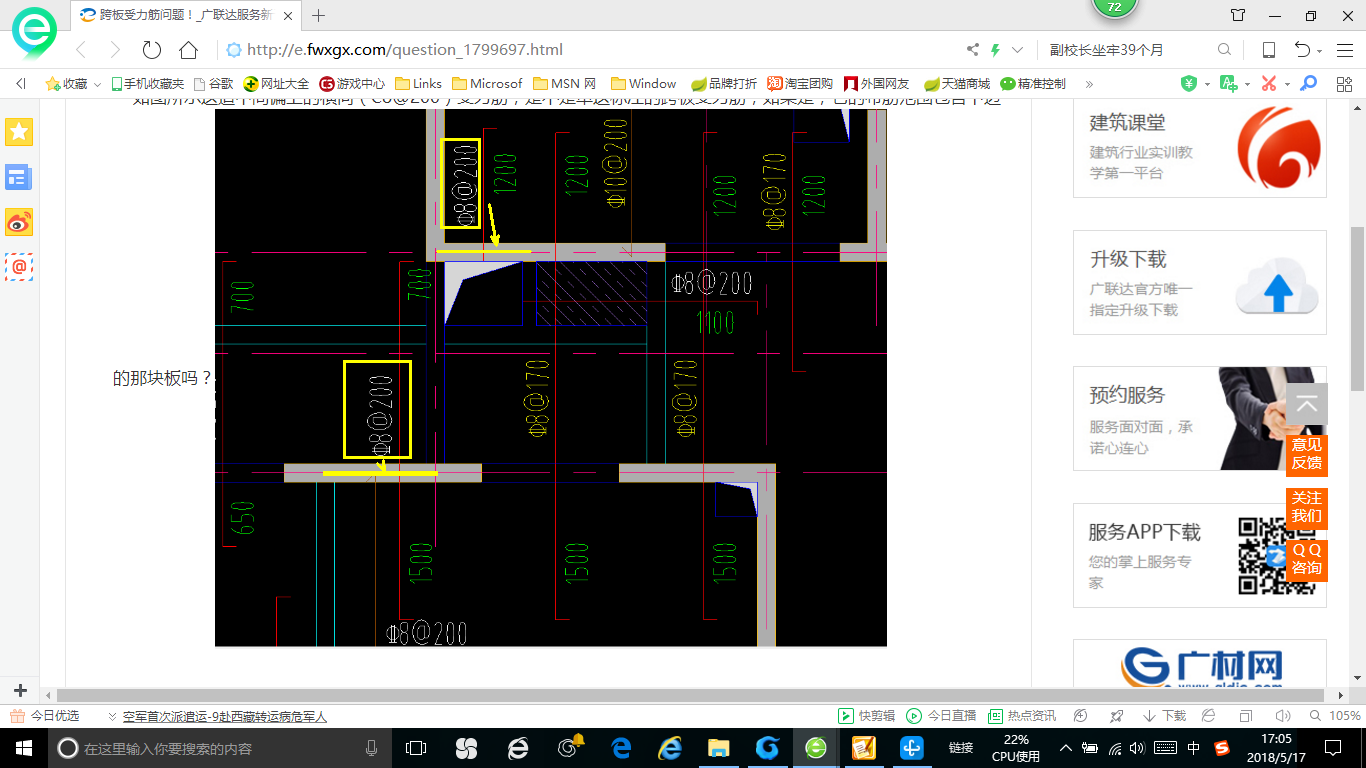Open 热点资讯 in the status bar
The height and width of the screenshot is (768, 1366).
coord(1021,716)
